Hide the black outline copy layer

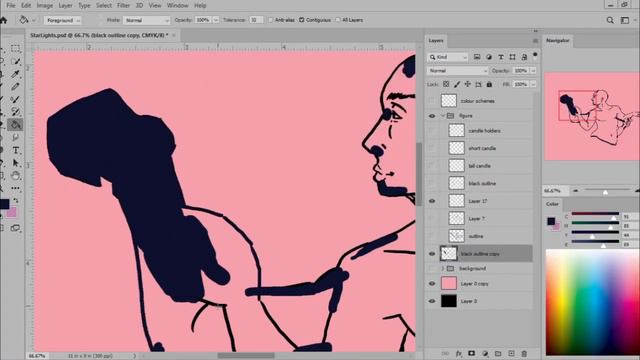point(432,254)
